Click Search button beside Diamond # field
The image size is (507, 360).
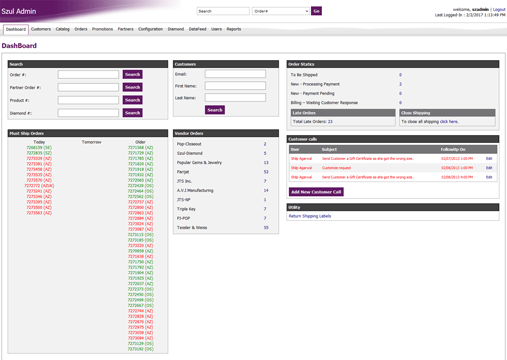tap(133, 113)
